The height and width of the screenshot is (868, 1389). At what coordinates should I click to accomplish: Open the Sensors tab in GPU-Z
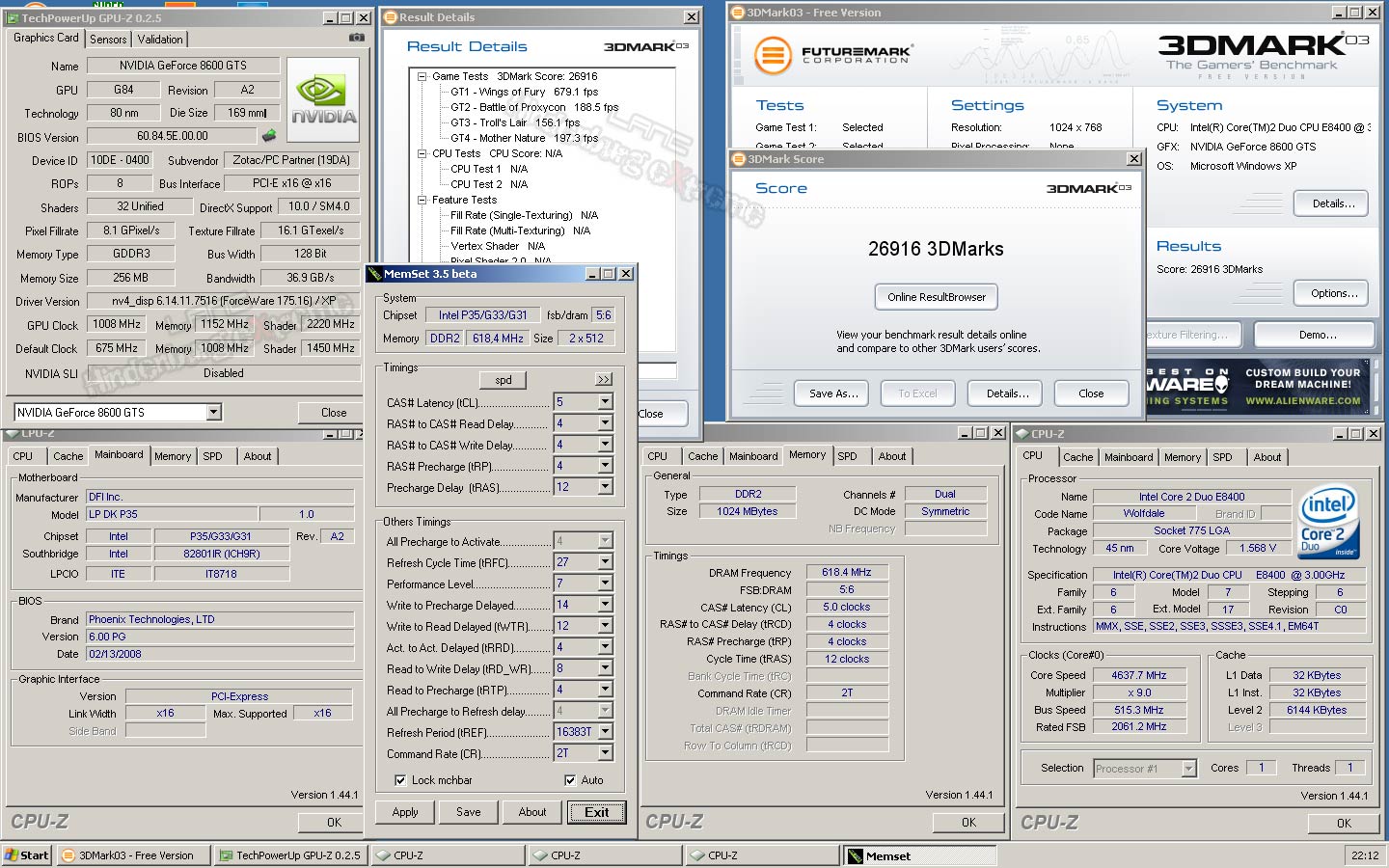[108, 40]
